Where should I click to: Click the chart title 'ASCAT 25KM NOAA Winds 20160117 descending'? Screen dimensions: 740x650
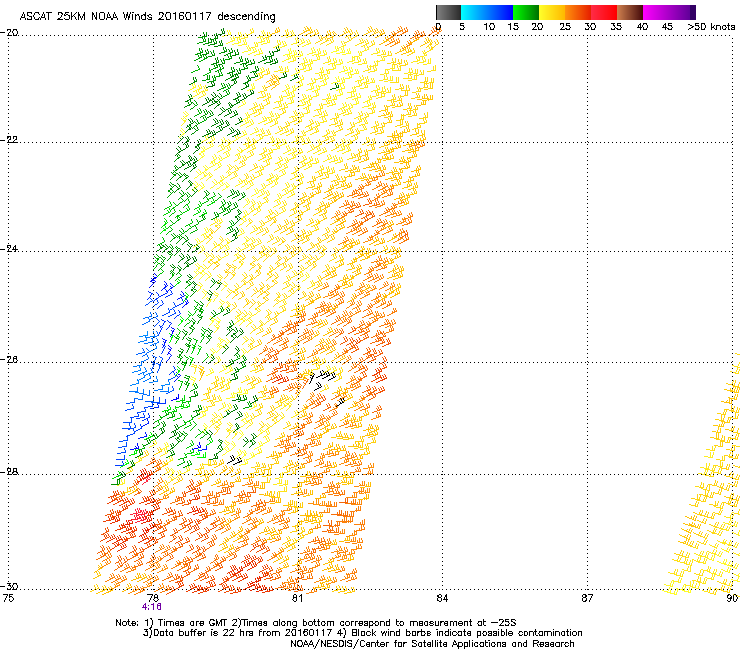click(147, 16)
